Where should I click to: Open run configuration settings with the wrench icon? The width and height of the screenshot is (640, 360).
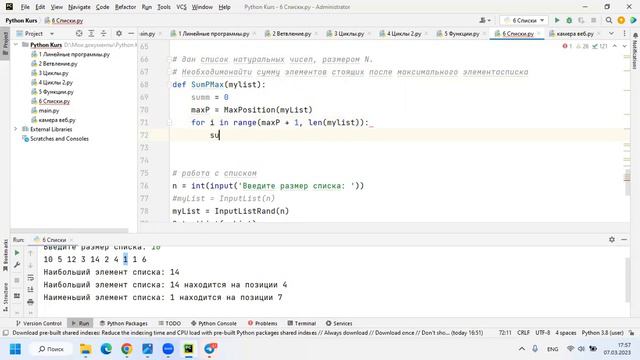tap(17, 265)
